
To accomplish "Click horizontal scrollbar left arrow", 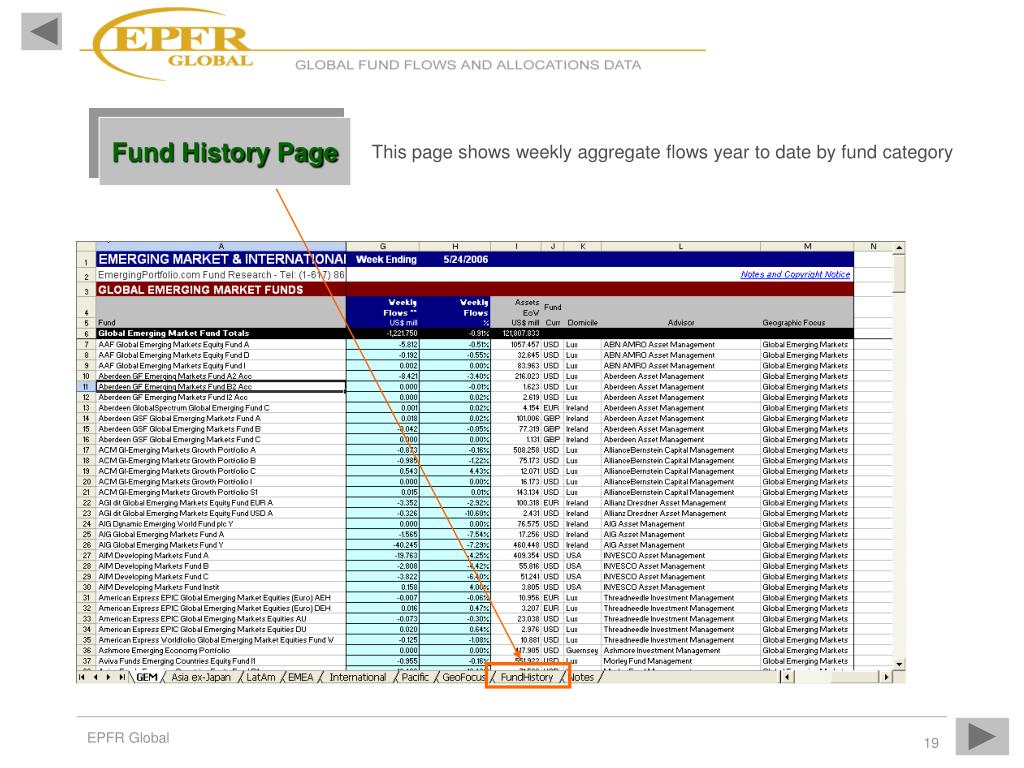I will click(787, 677).
